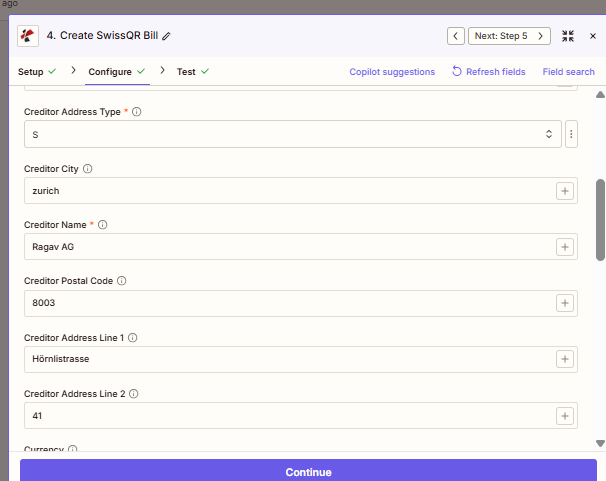Viewport: 606px width, 481px height.
Task: Open Field search
Action: pos(568,72)
